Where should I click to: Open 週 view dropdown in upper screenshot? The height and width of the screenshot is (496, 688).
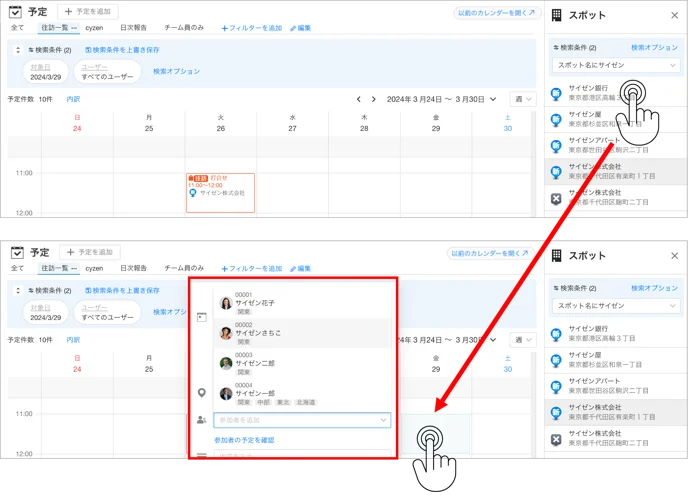pyautogui.click(x=523, y=99)
